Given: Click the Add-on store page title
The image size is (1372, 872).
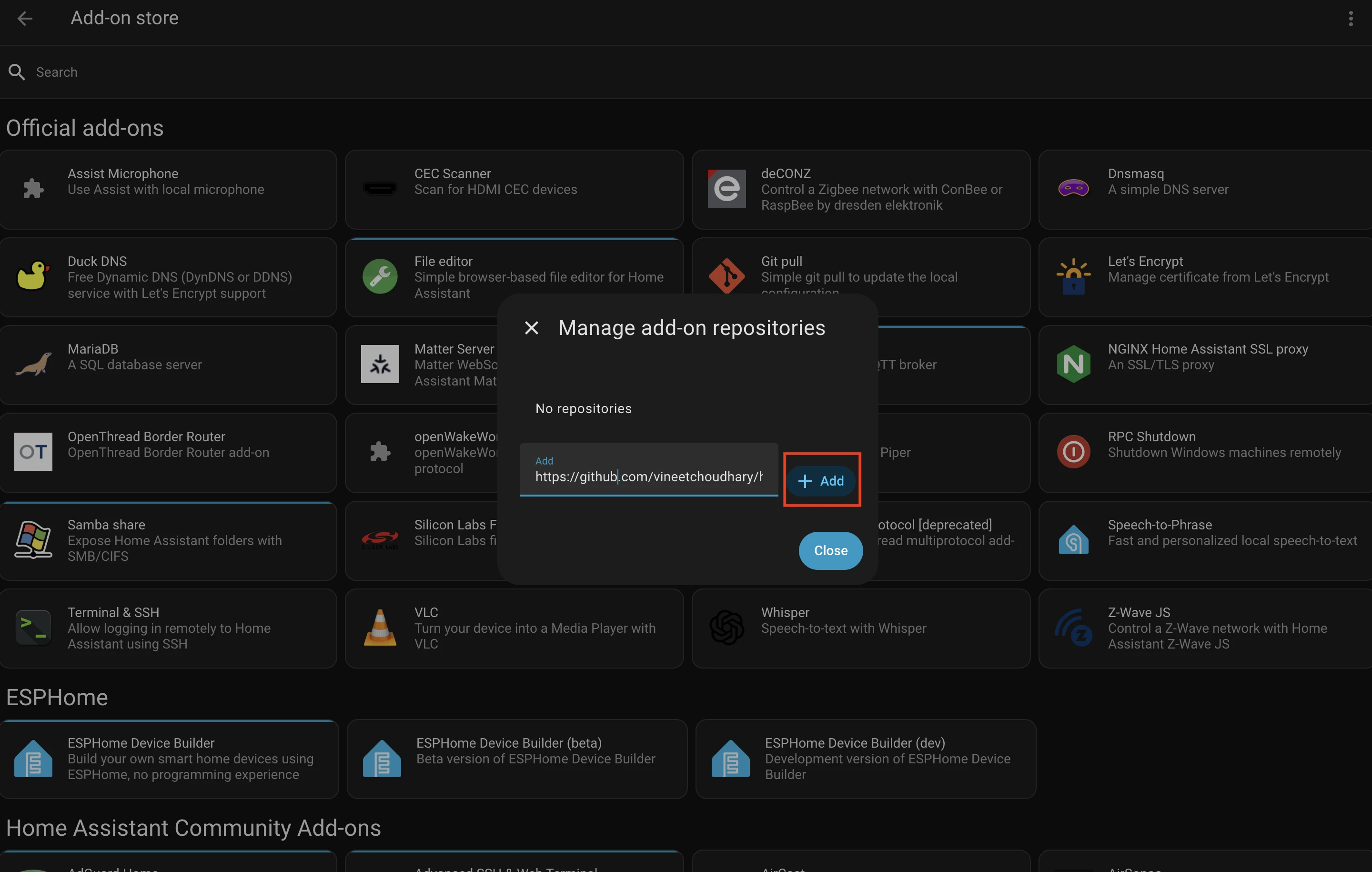Looking at the screenshot, I should tap(124, 18).
